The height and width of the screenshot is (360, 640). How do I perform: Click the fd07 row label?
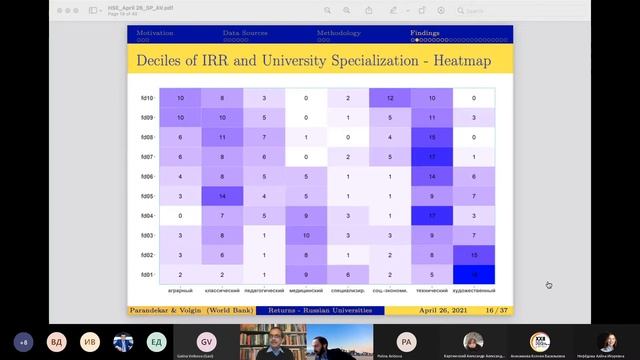pyautogui.click(x=147, y=157)
